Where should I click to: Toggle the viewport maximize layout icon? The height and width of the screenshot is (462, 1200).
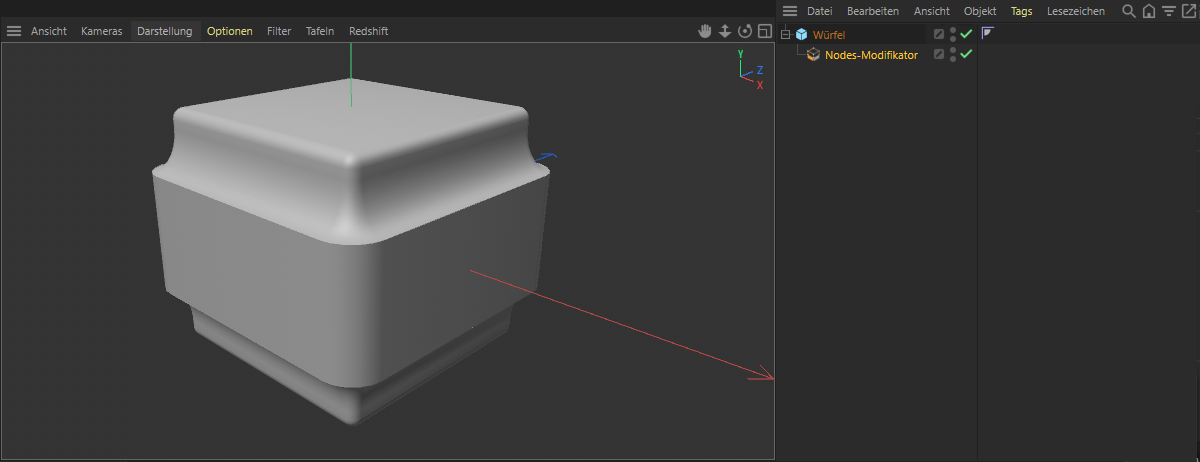click(765, 31)
